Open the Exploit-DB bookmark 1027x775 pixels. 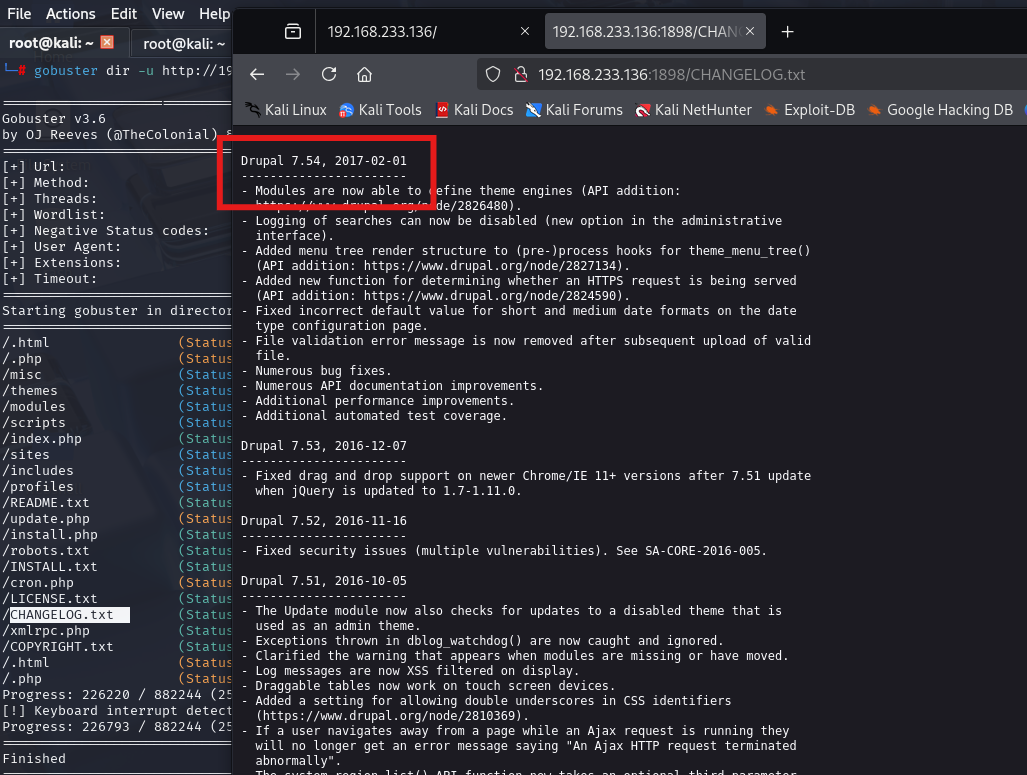click(810, 110)
